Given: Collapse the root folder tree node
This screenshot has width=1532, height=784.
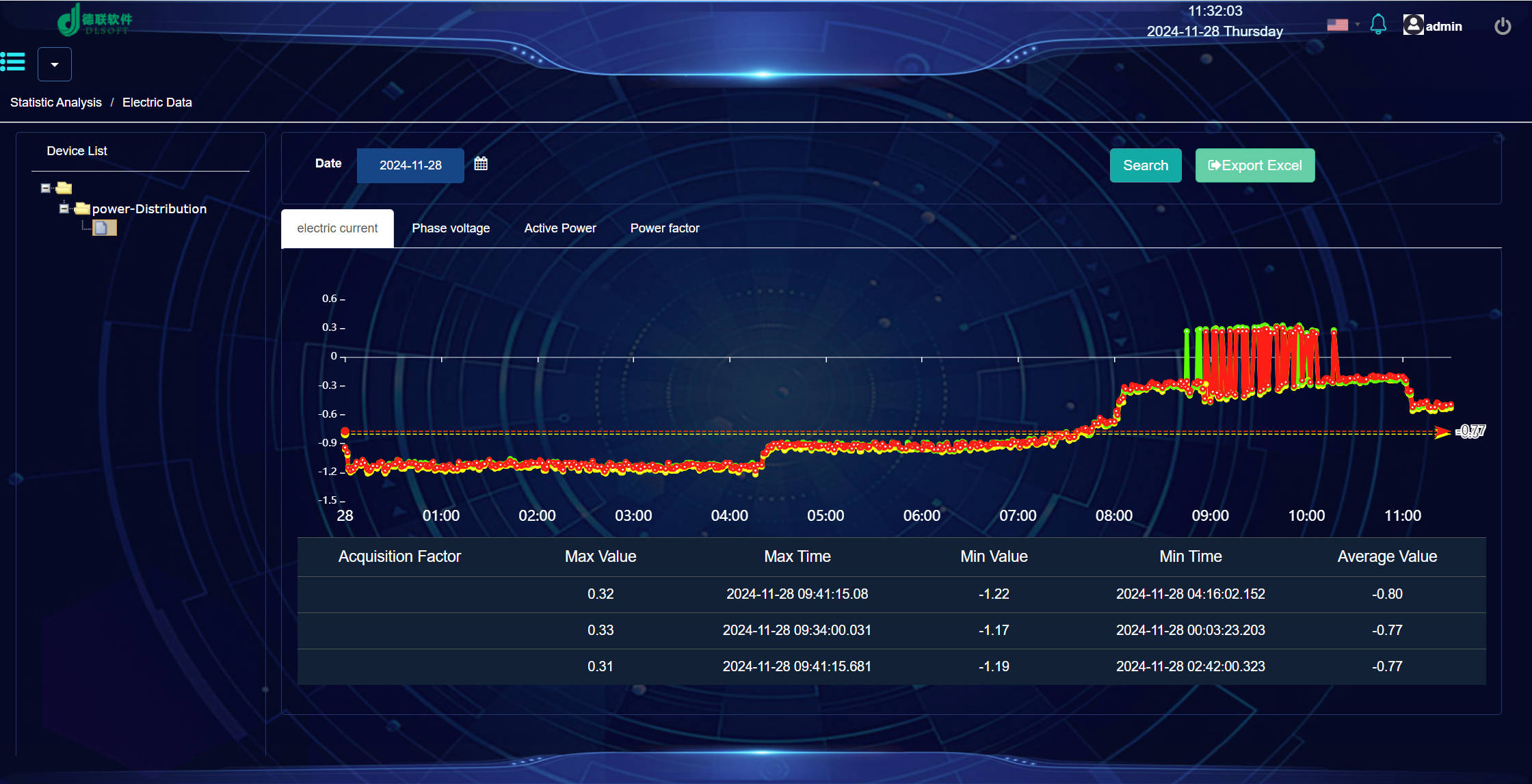Looking at the screenshot, I should [46, 188].
